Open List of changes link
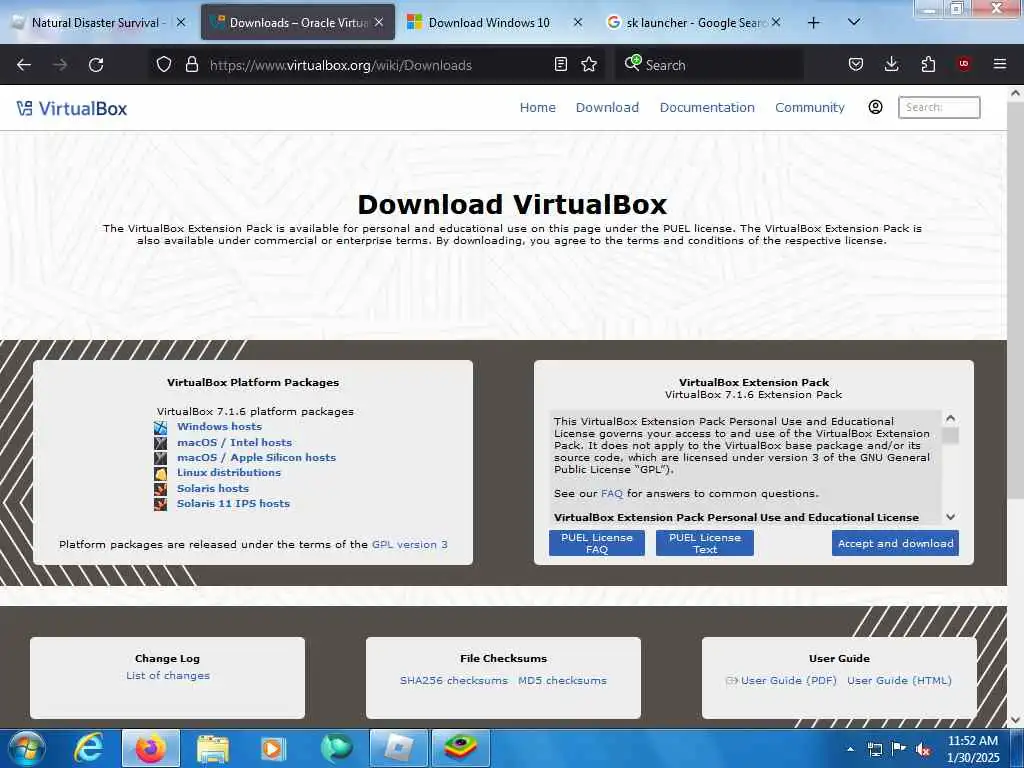1024x768 pixels. pos(168,675)
